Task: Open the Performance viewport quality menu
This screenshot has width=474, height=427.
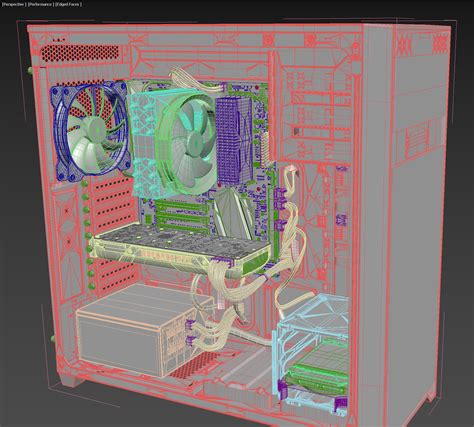Action: pos(40,4)
